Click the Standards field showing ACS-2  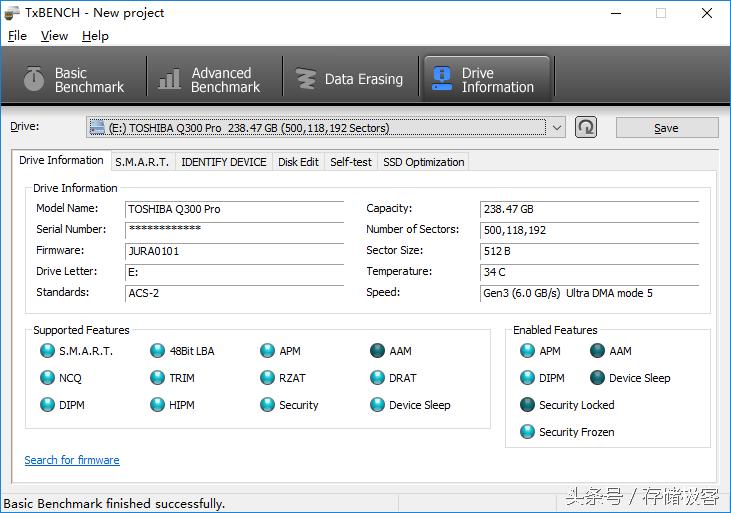tap(234, 293)
